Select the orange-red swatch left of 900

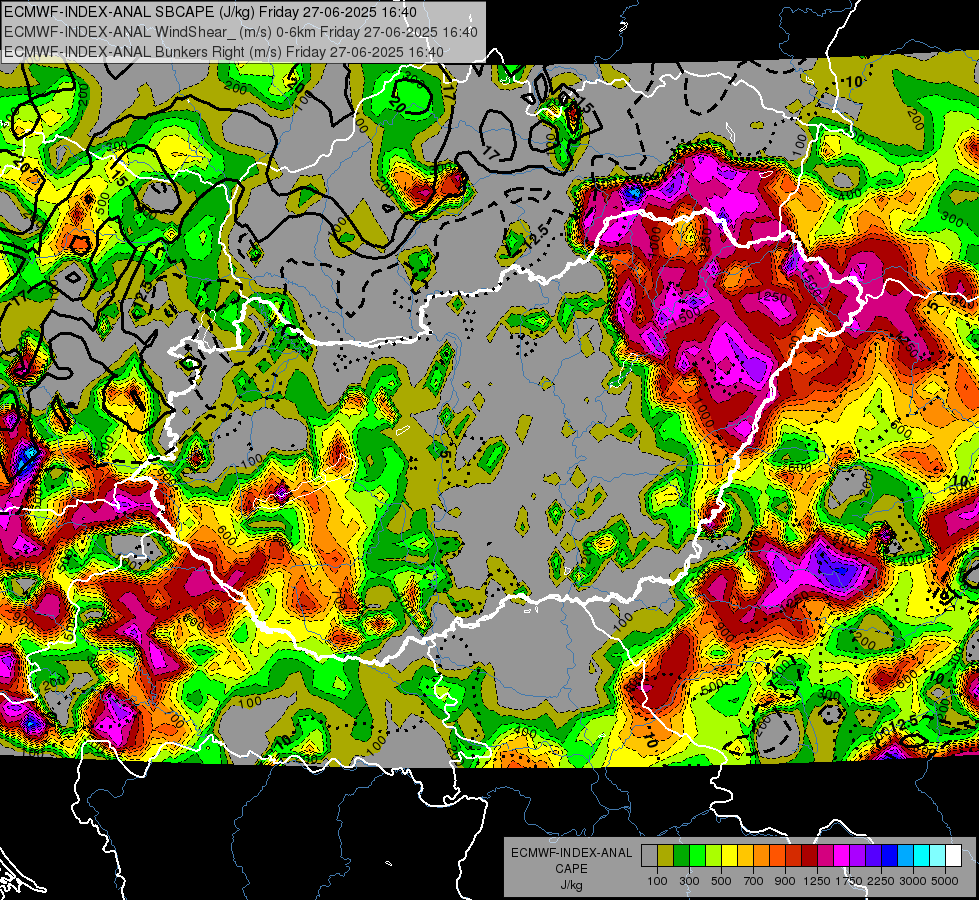point(777,856)
